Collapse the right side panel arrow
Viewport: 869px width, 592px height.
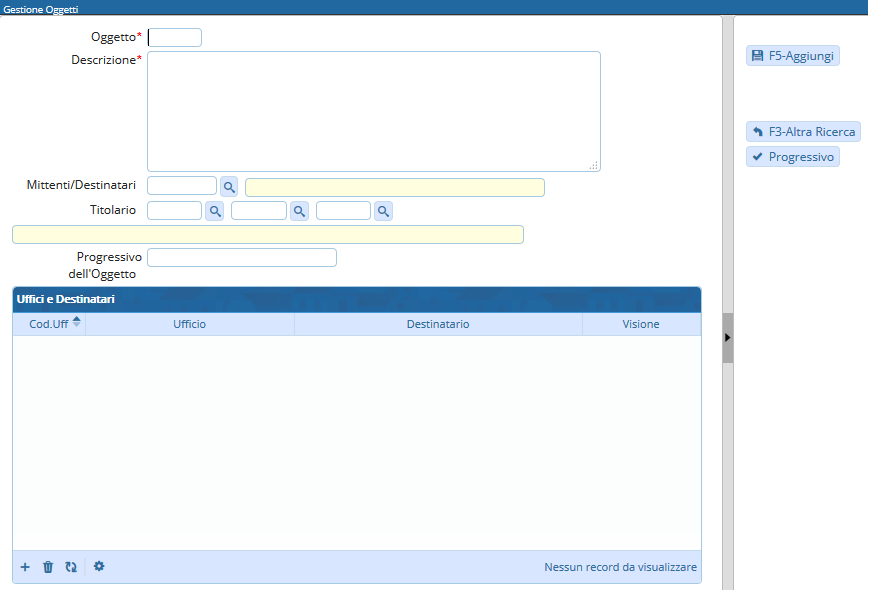coord(728,338)
